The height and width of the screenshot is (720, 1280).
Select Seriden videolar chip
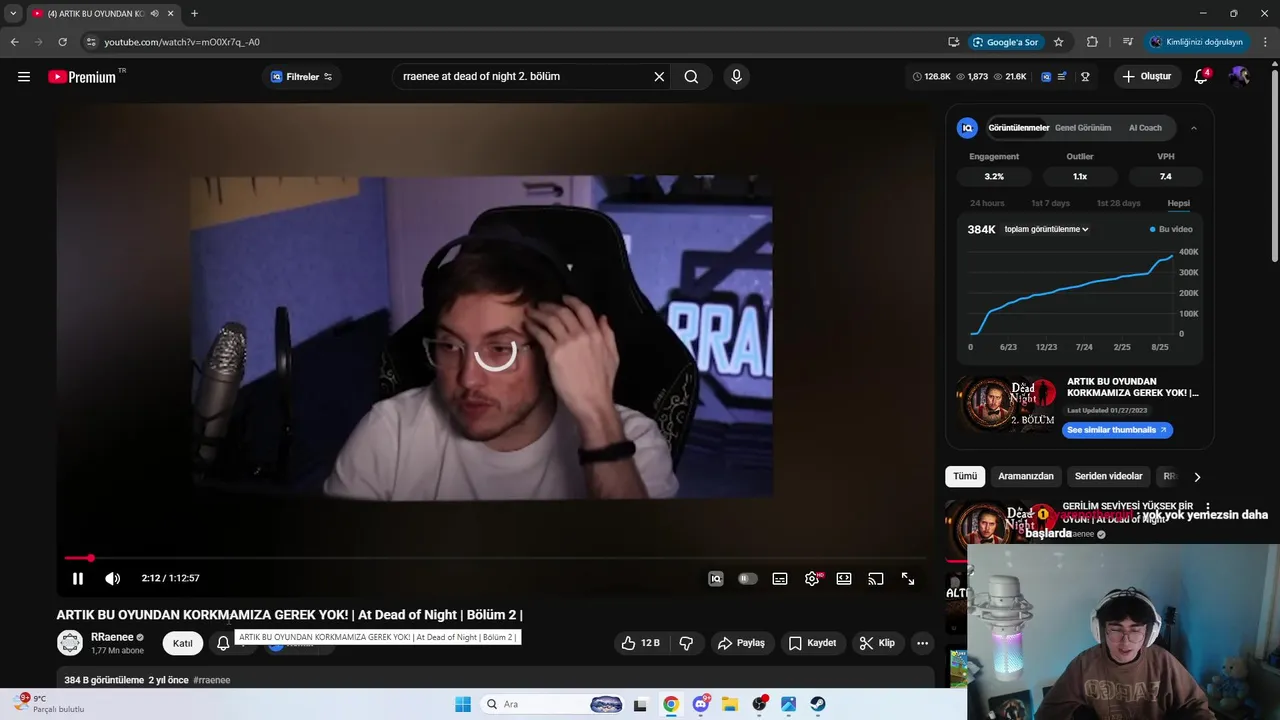[x=1108, y=477]
